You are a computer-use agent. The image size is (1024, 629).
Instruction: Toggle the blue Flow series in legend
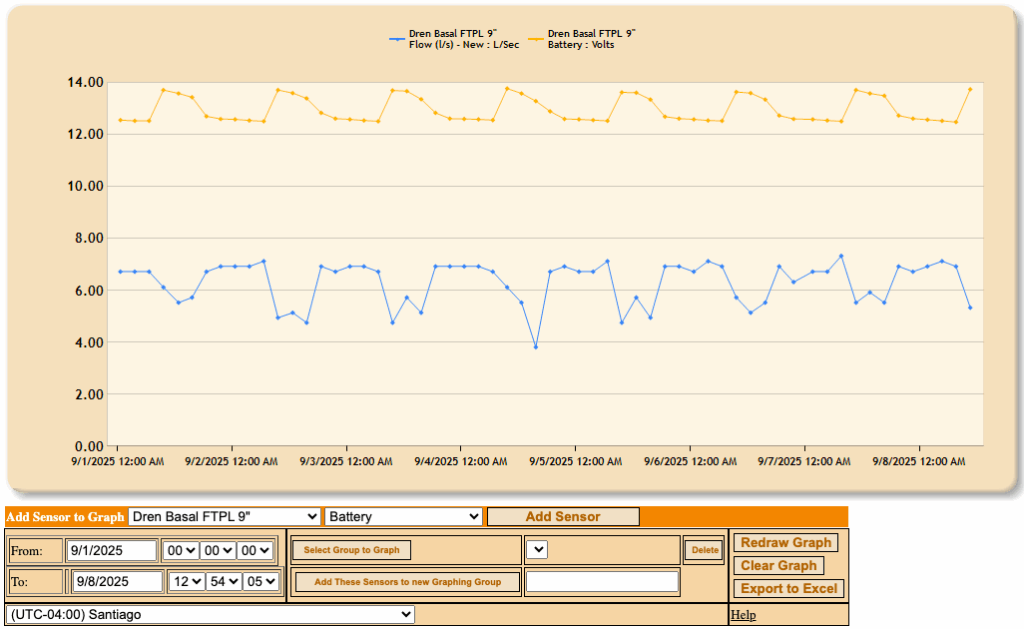[454, 38]
